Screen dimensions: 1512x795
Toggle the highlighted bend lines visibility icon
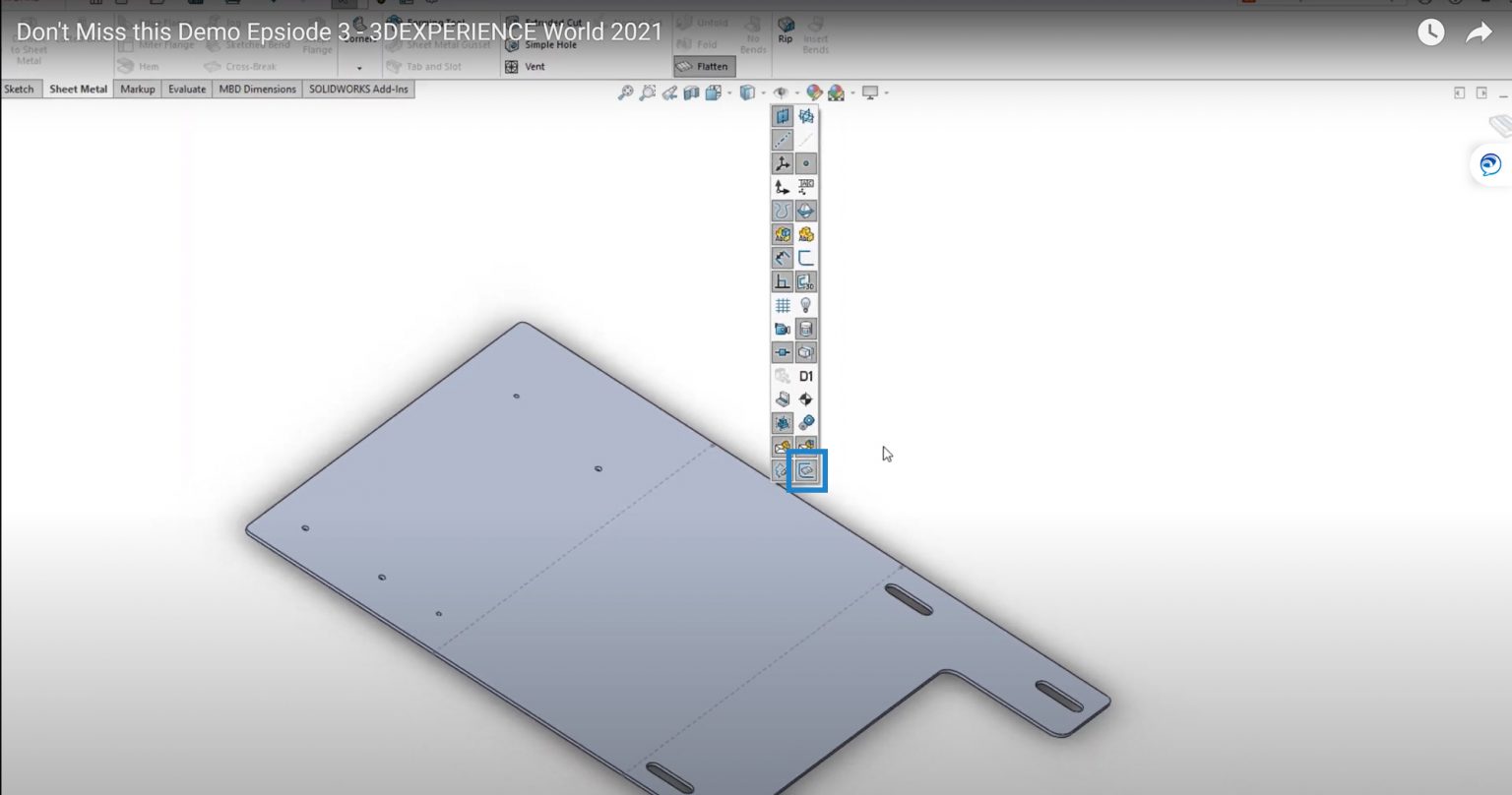click(x=806, y=470)
